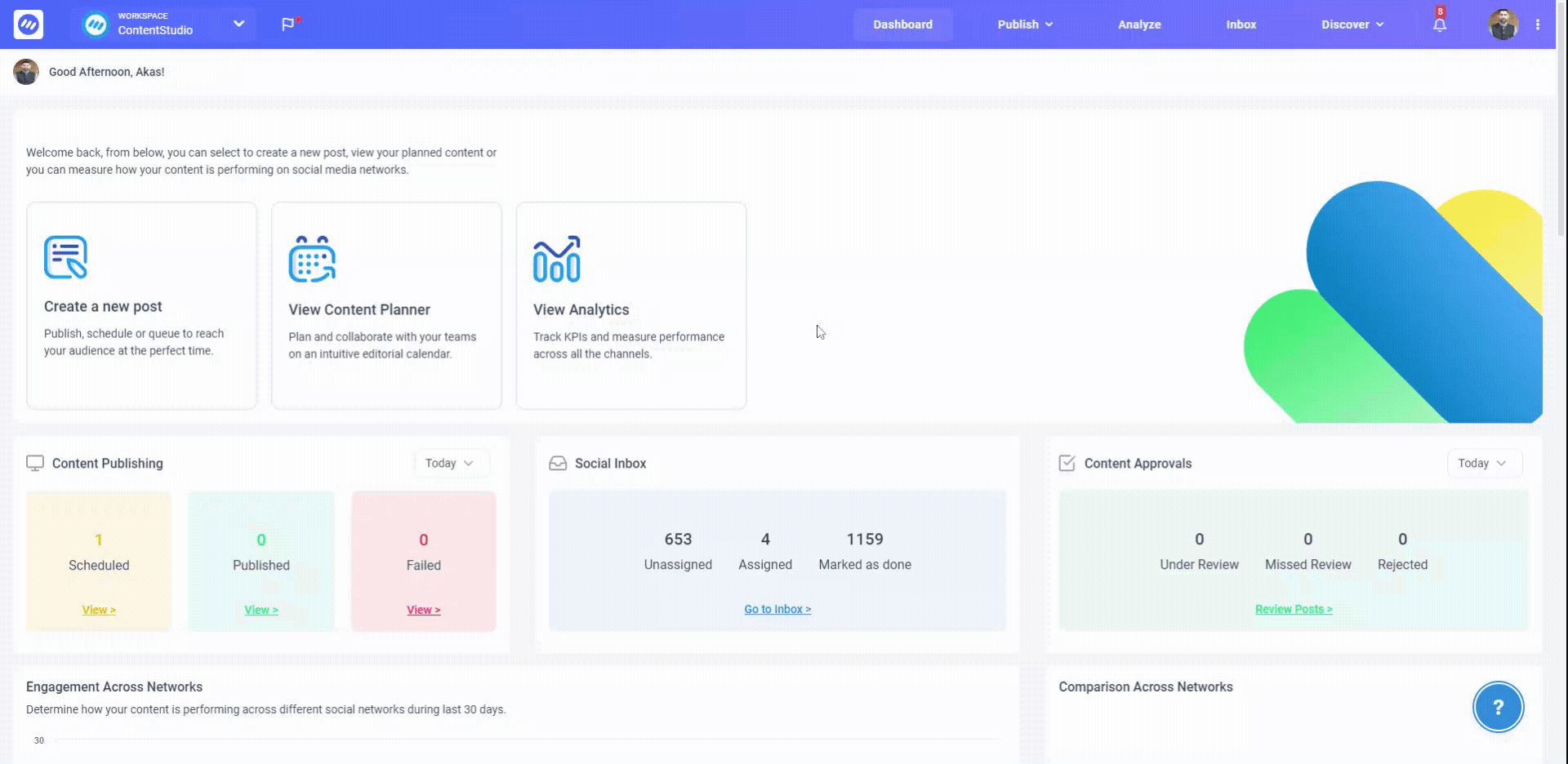Image resolution: width=1568 pixels, height=764 pixels.
Task: Click the 4 Assigned count
Action: [765, 539]
